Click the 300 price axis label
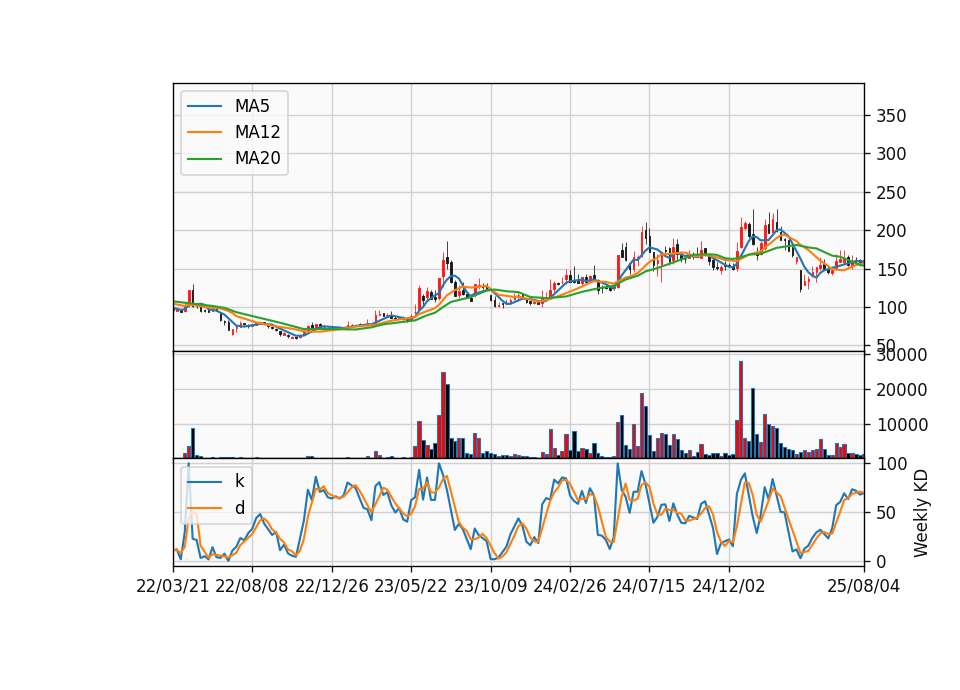The height and width of the screenshot is (690, 960). (891, 154)
